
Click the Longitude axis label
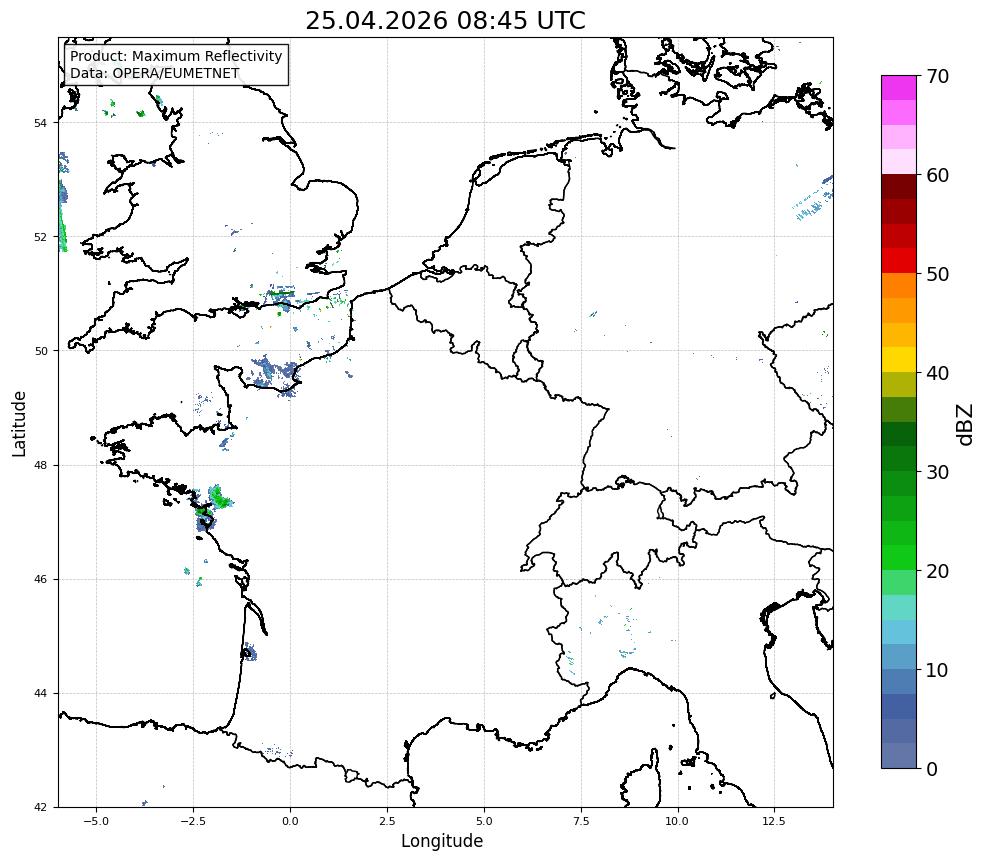(x=442, y=841)
